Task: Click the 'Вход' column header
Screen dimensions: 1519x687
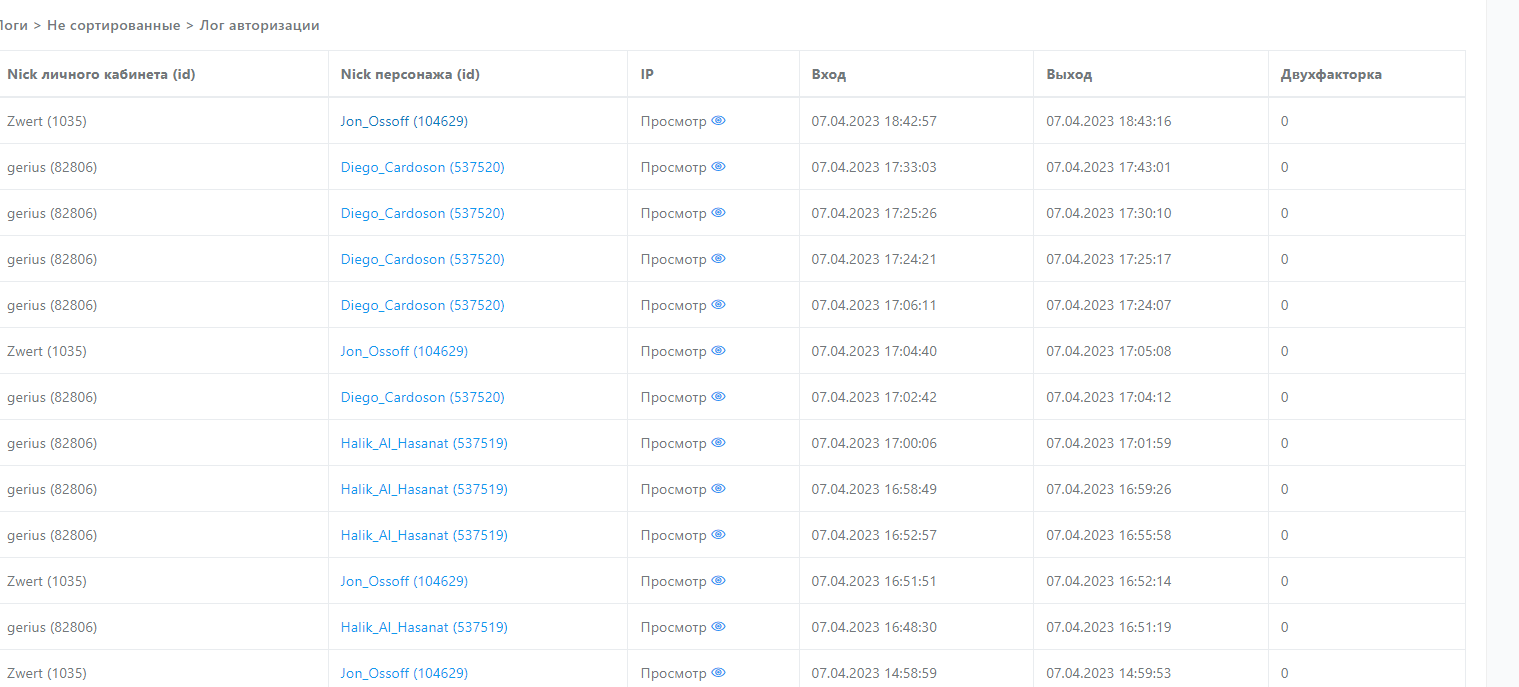Action: (828, 74)
